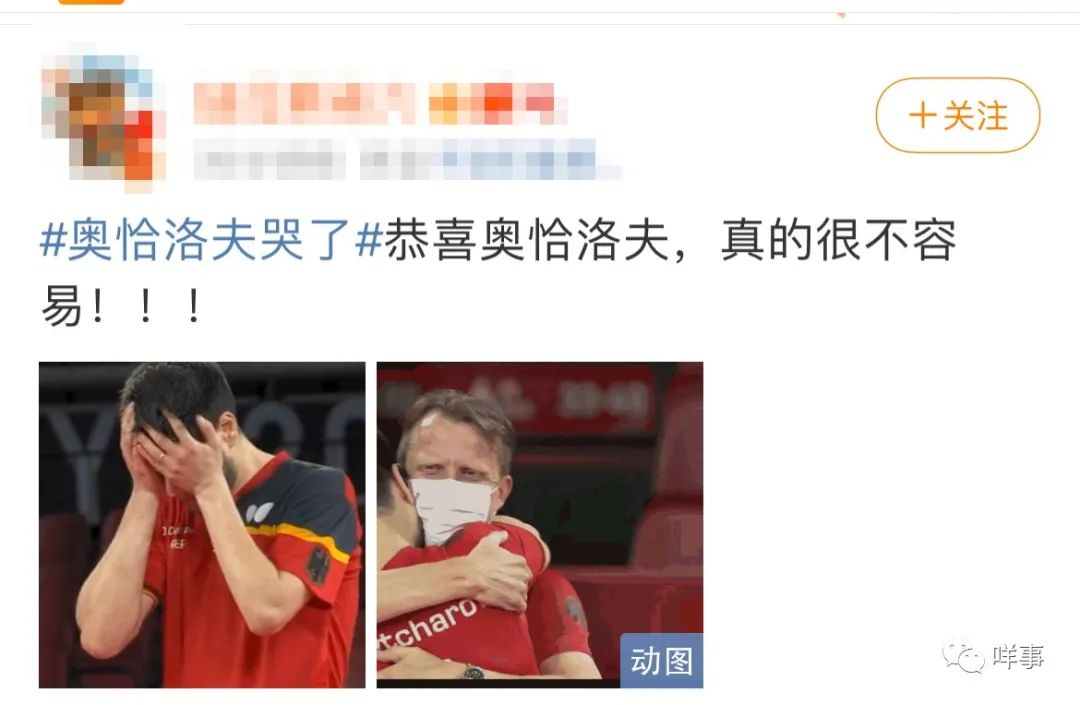Open the photo of the player covering his face
Image resolution: width=1080 pixels, height=705 pixels.
[202, 525]
